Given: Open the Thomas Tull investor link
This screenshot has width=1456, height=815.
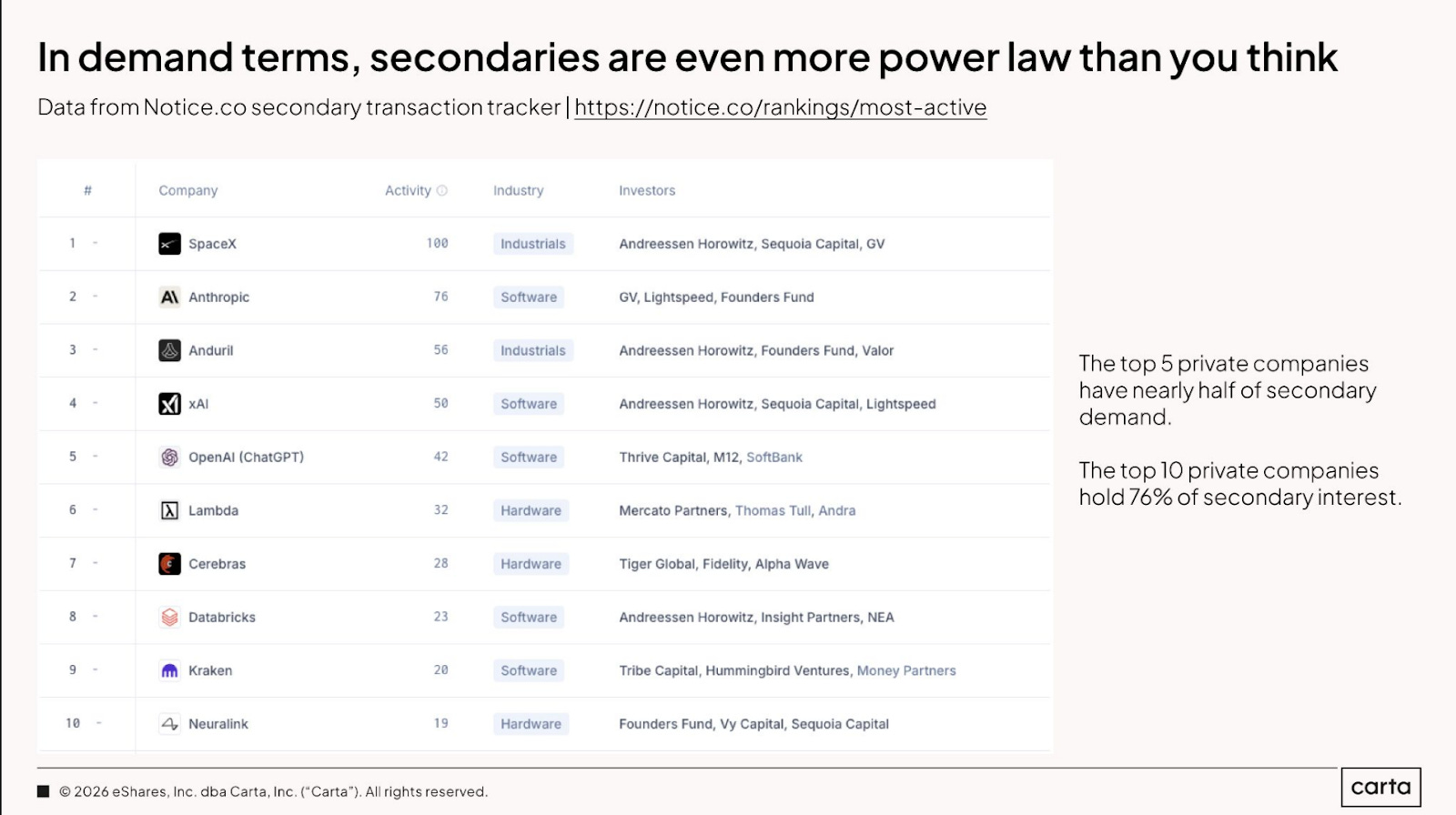Looking at the screenshot, I should click(773, 511).
